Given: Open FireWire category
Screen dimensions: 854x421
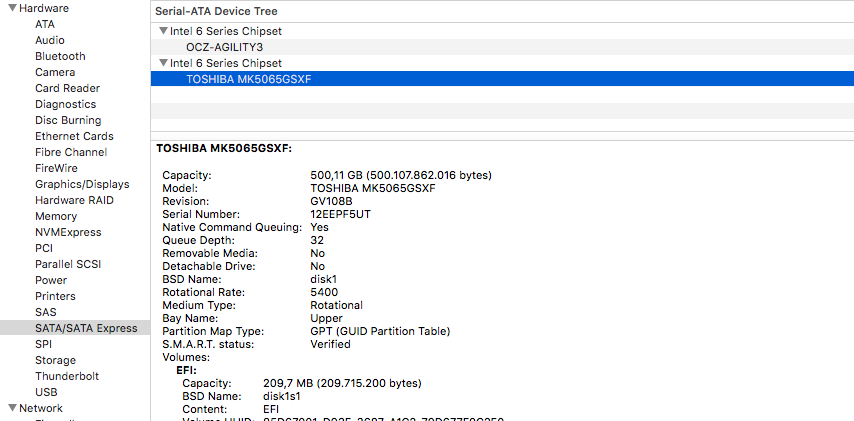Looking at the screenshot, I should [56, 168].
